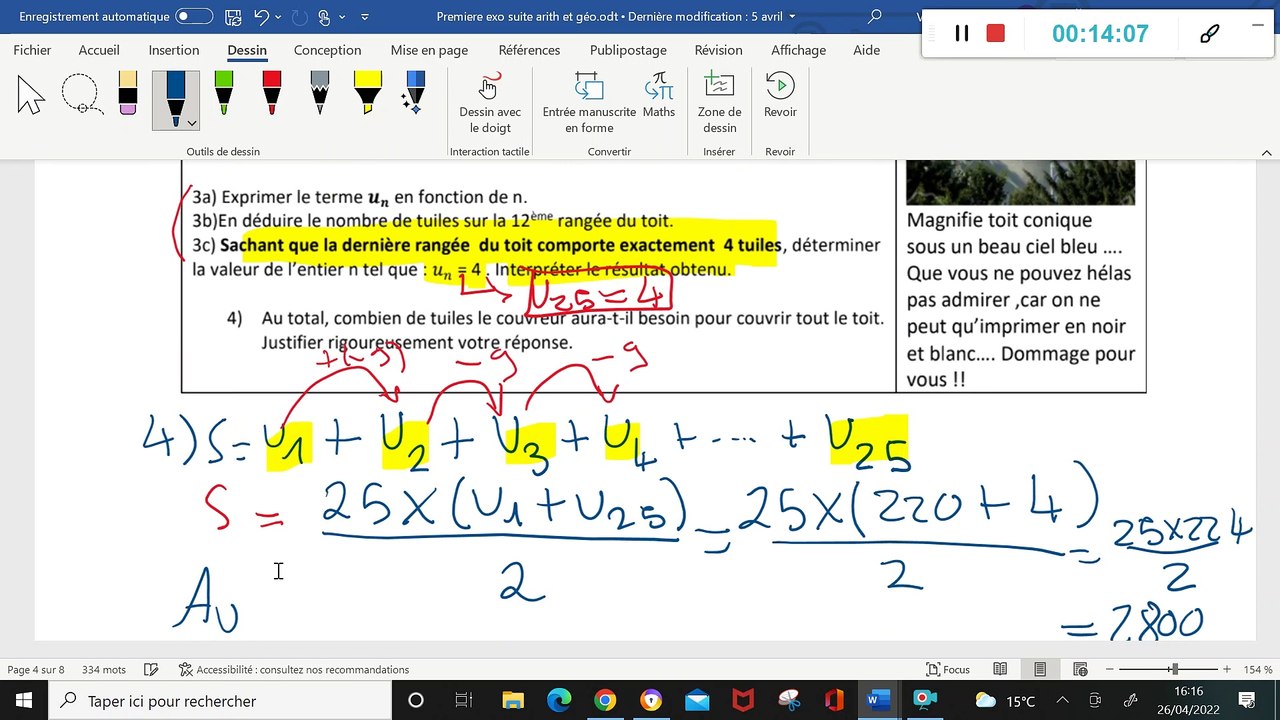This screenshot has width=1280, height=720.
Task: Select the arrow selection tool
Action: click(31, 97)
